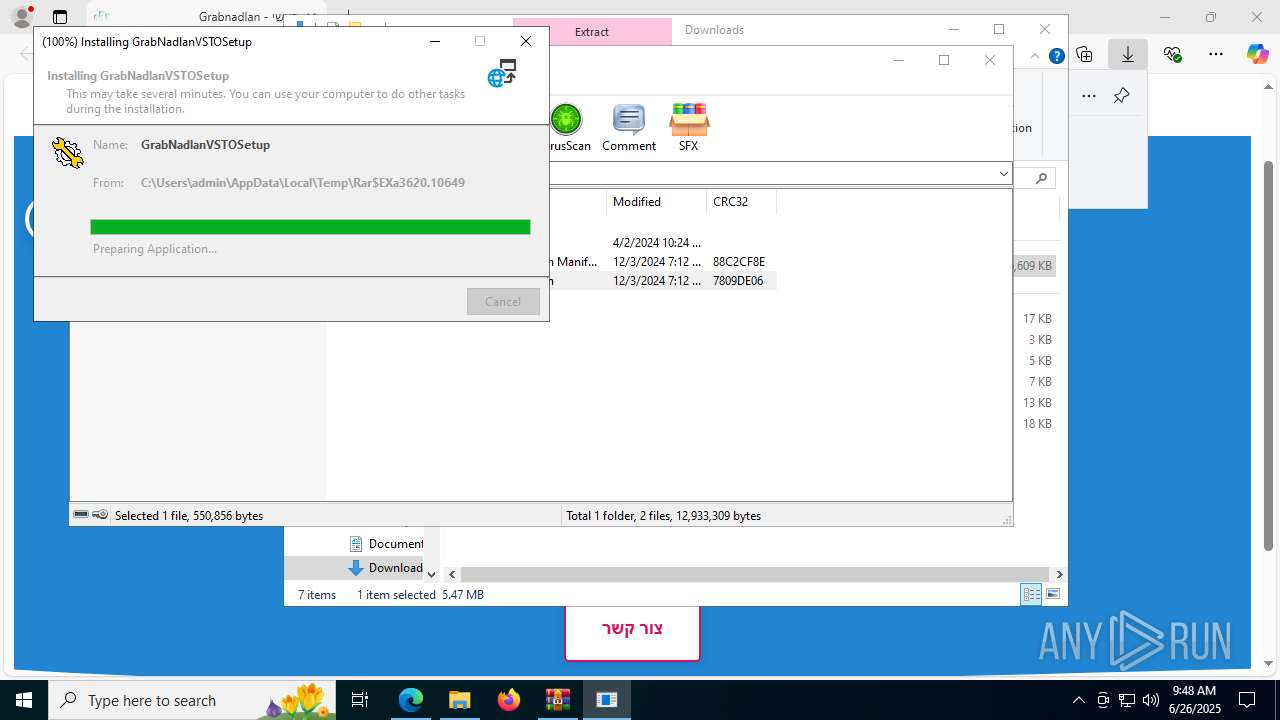
Task: Click File Explorer search magnifier icon
Action: 1041,178
